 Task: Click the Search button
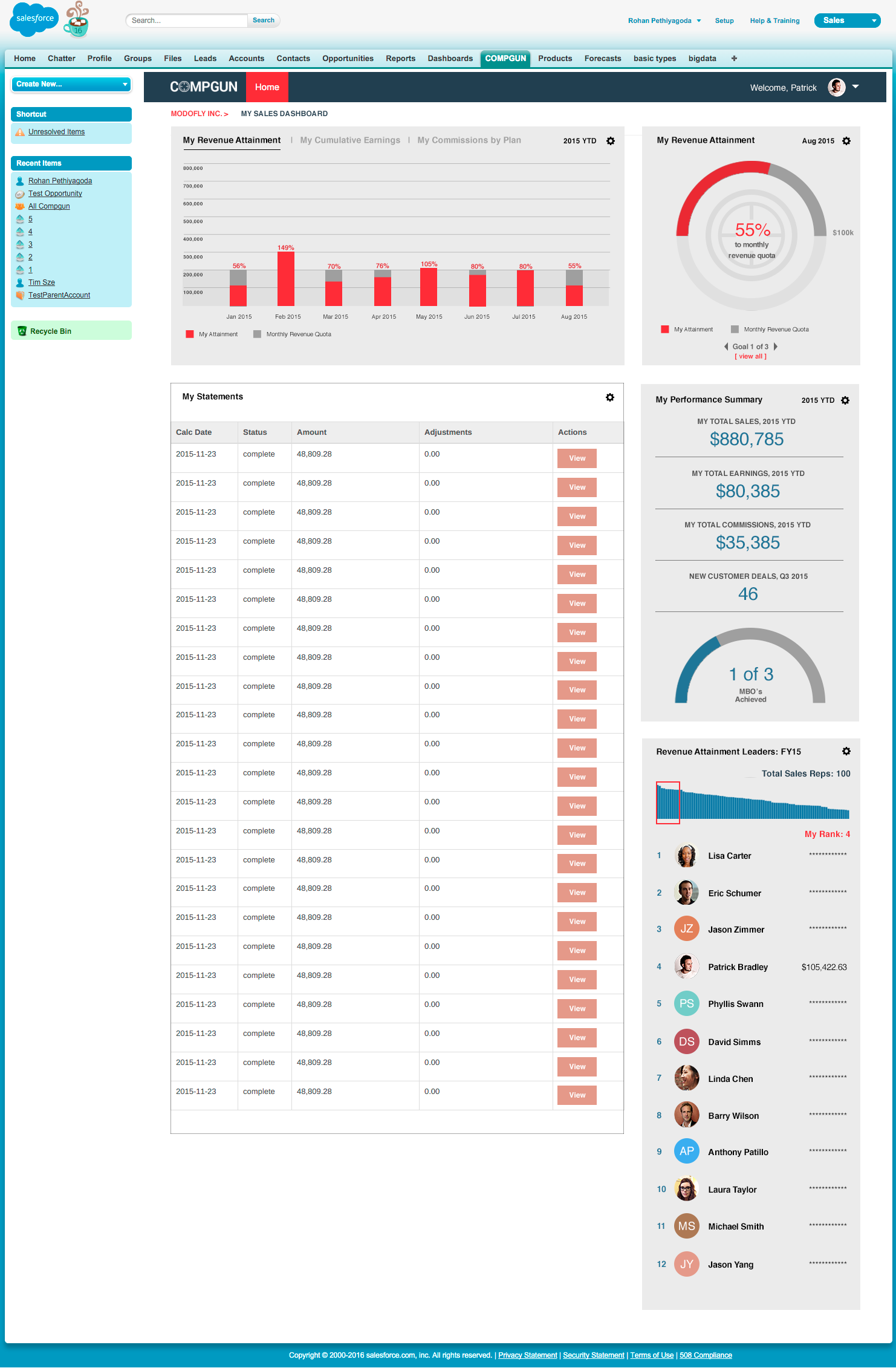[x=264, y=21]
